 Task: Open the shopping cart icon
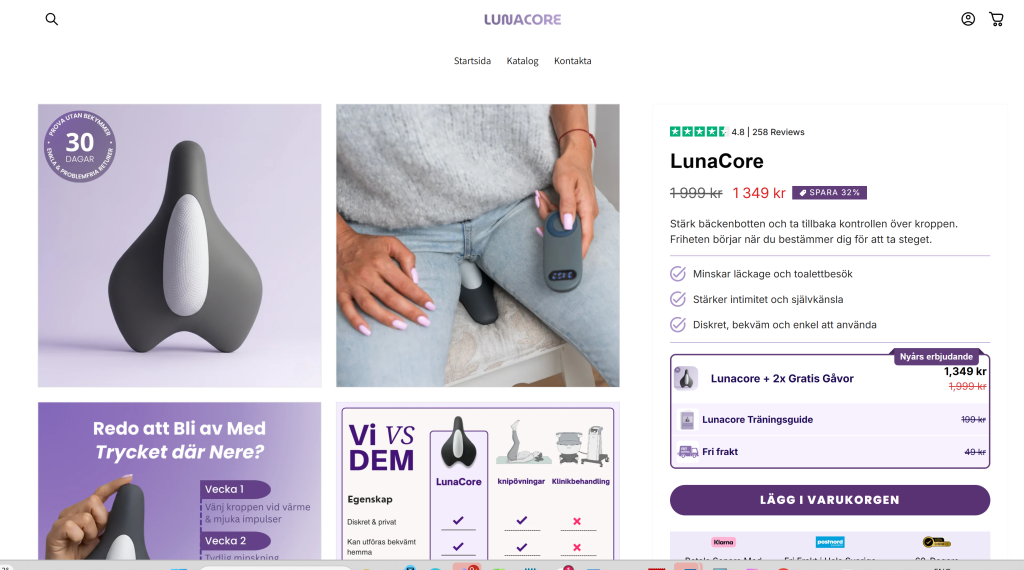(996, 20)
